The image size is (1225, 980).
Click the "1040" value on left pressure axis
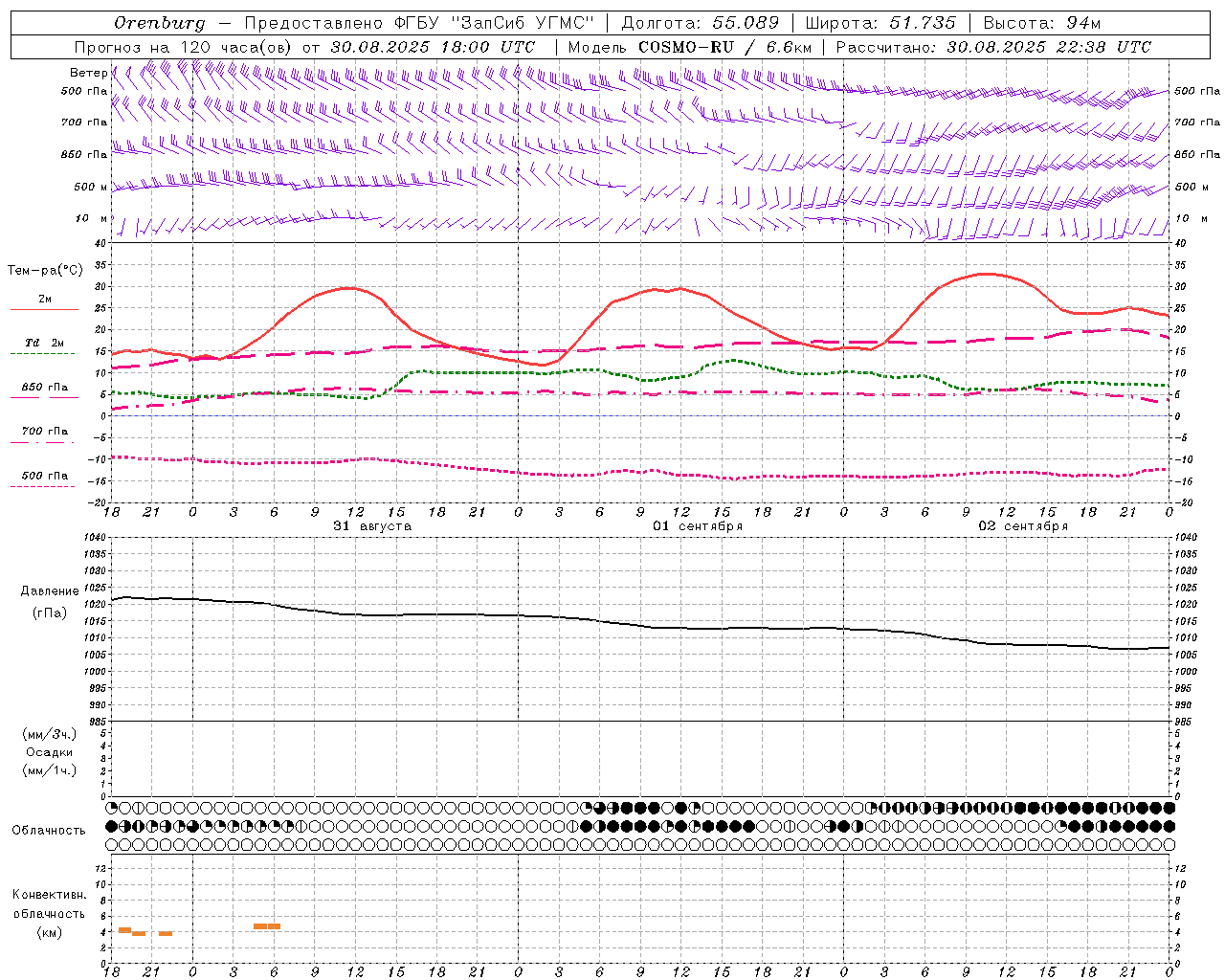(x=97, y=538)
